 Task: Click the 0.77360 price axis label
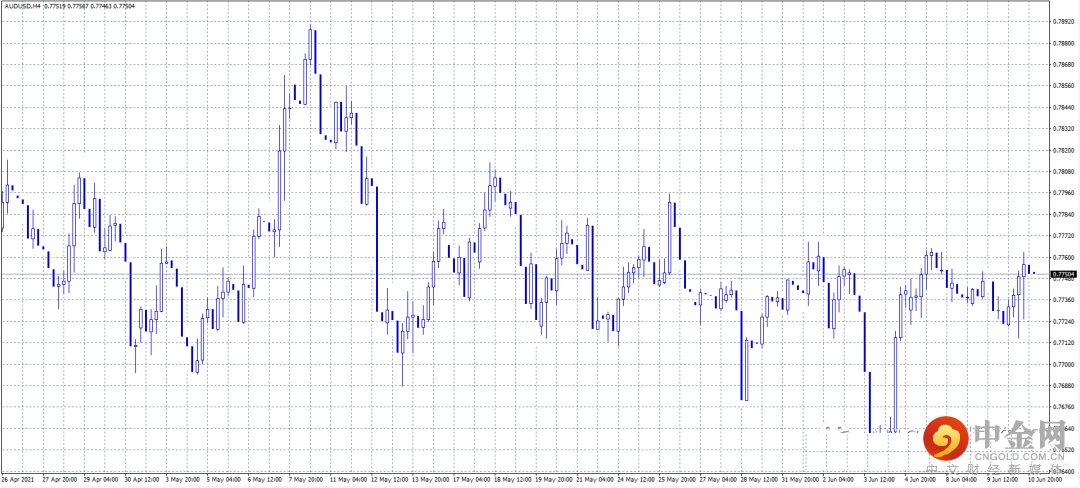1063,300
